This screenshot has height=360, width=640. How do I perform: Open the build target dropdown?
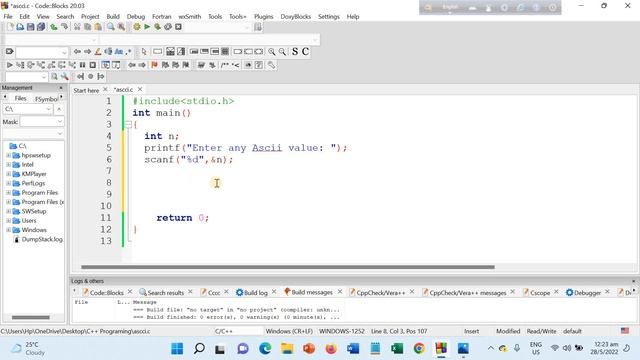(247, 27)
